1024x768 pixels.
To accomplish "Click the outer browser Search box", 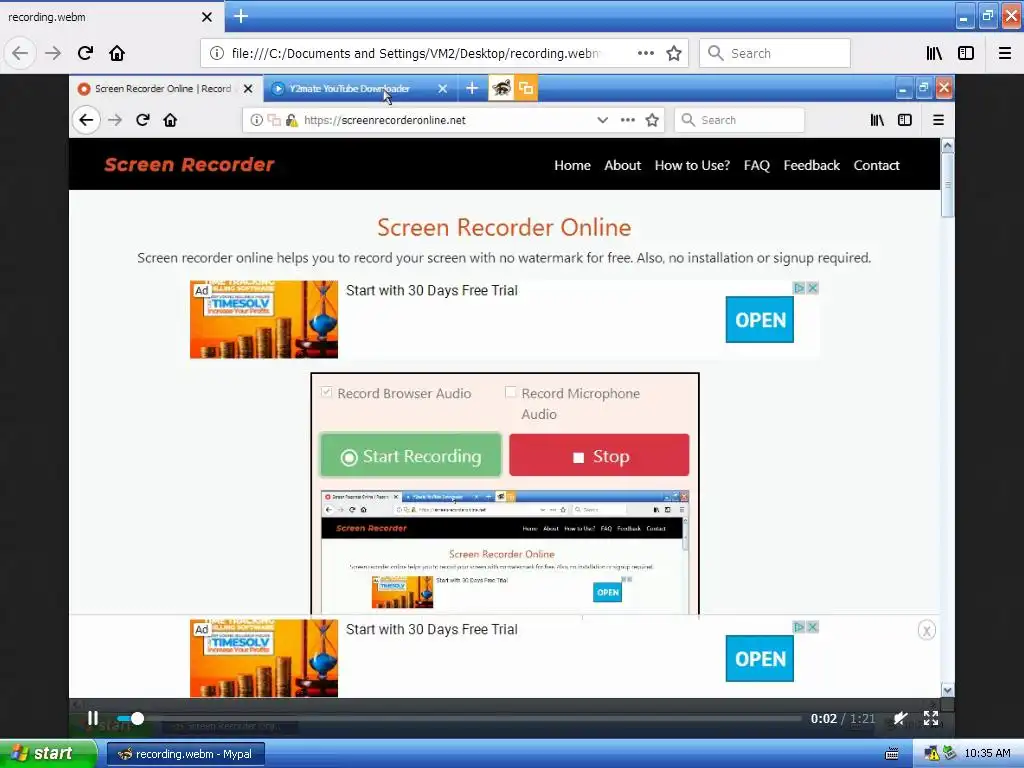I will click(x=775, y=53).
